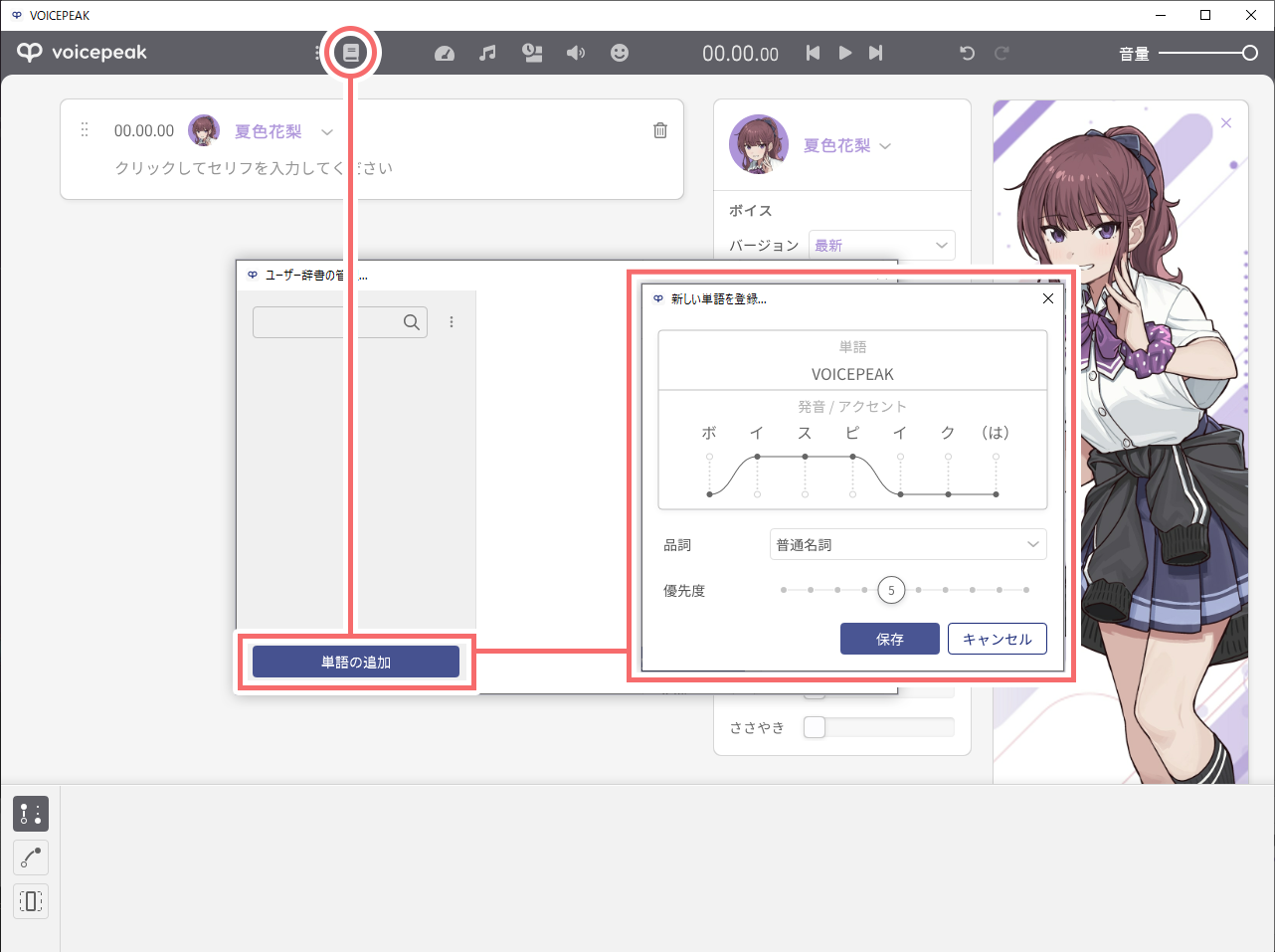
Task: Click the character illustration image
Action: (x=1120, y=443)
